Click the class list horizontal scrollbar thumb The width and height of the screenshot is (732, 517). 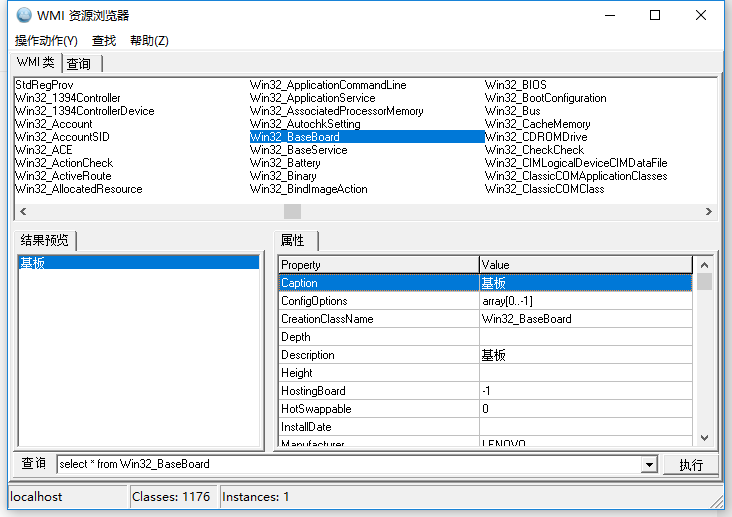[x=292, y=211]
